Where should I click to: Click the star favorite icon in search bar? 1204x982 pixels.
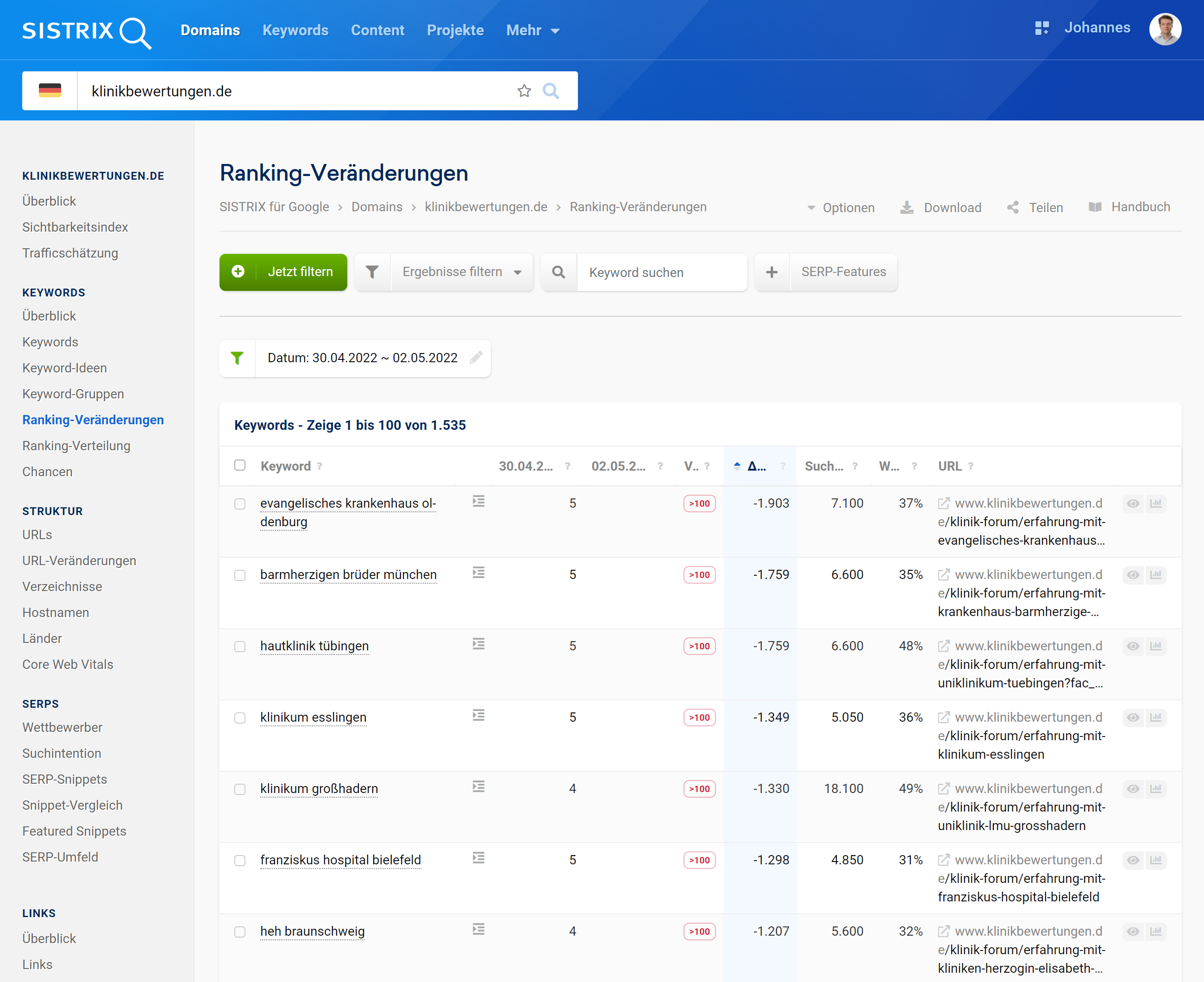tap(524, 91)
